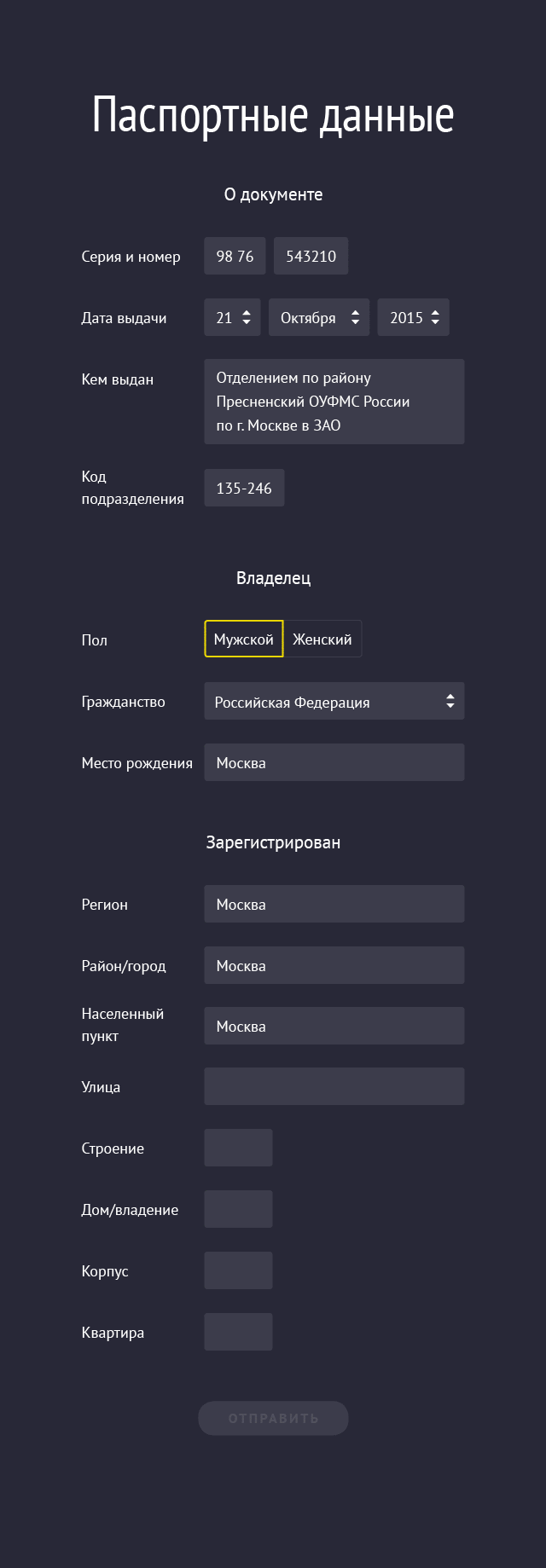Click the passport number field 543210
The image size is (546, 1568).
(311, 256)
